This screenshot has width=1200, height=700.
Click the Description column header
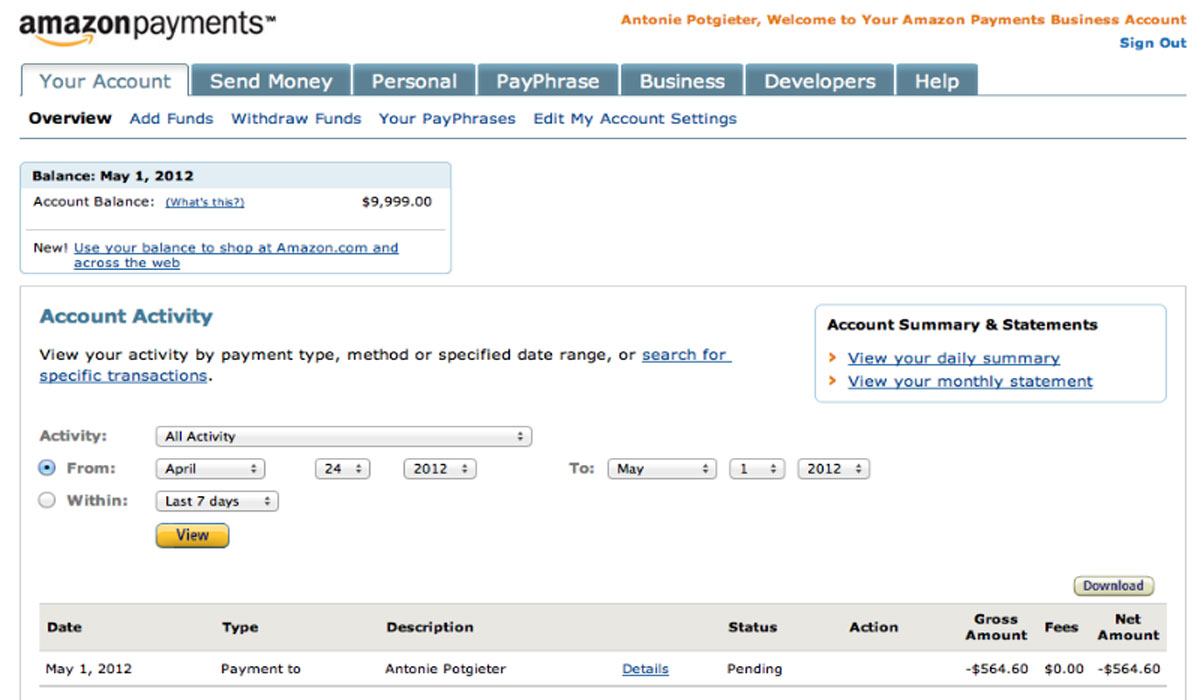[x=430, y=627]
